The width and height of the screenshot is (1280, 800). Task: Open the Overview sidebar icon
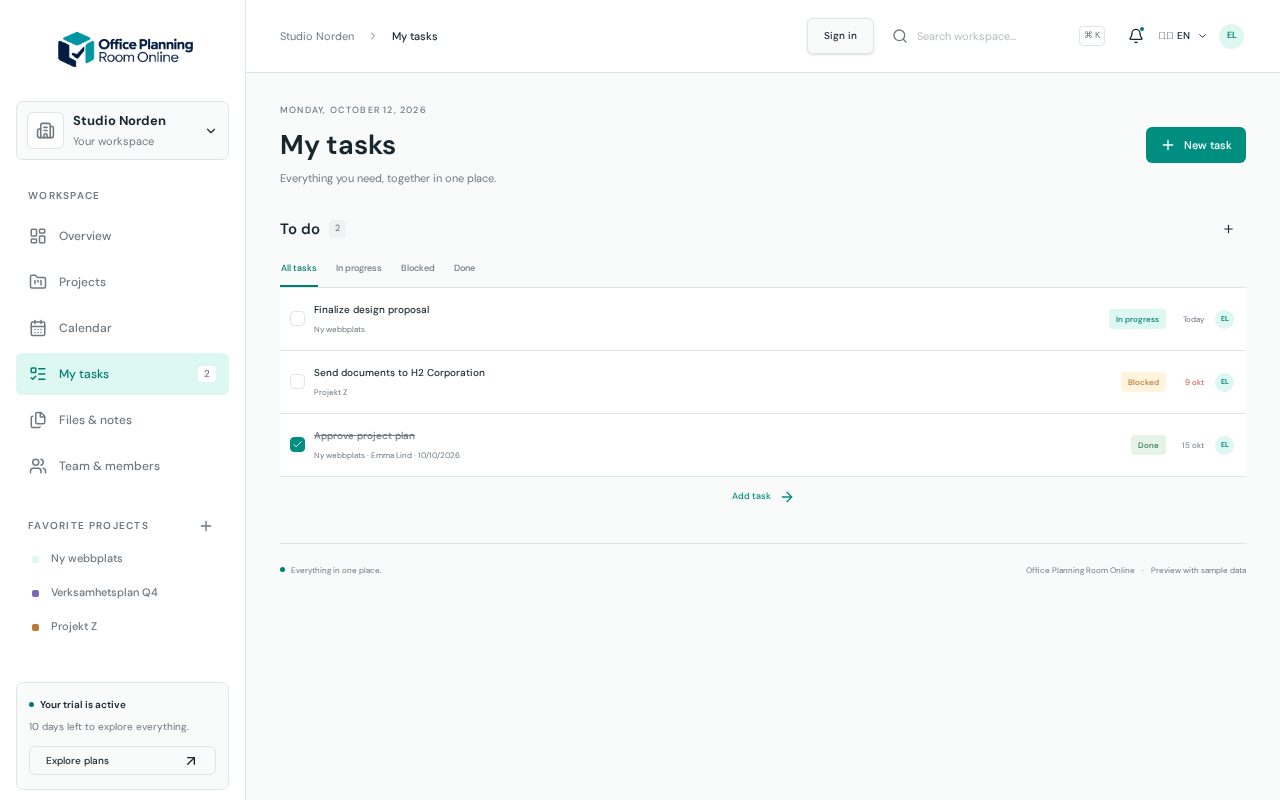[x=38, y=236]
